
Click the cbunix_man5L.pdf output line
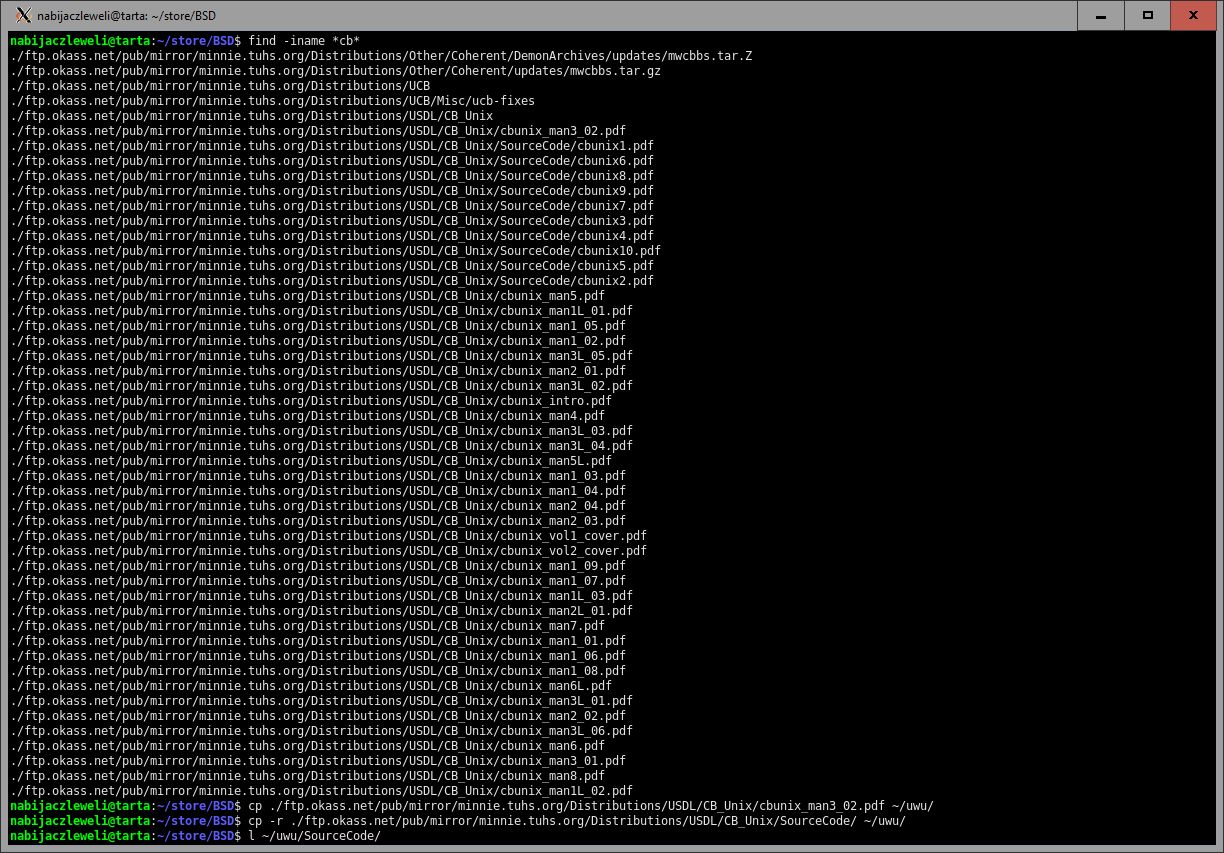pyautogui.click(x=311, y=461)
